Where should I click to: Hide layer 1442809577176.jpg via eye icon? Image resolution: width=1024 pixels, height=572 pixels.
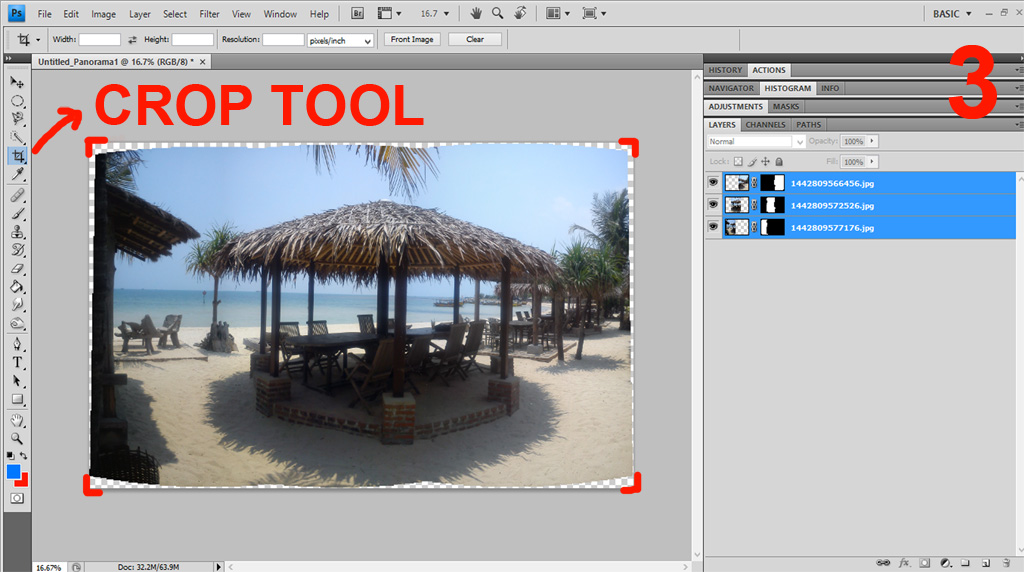713,227
